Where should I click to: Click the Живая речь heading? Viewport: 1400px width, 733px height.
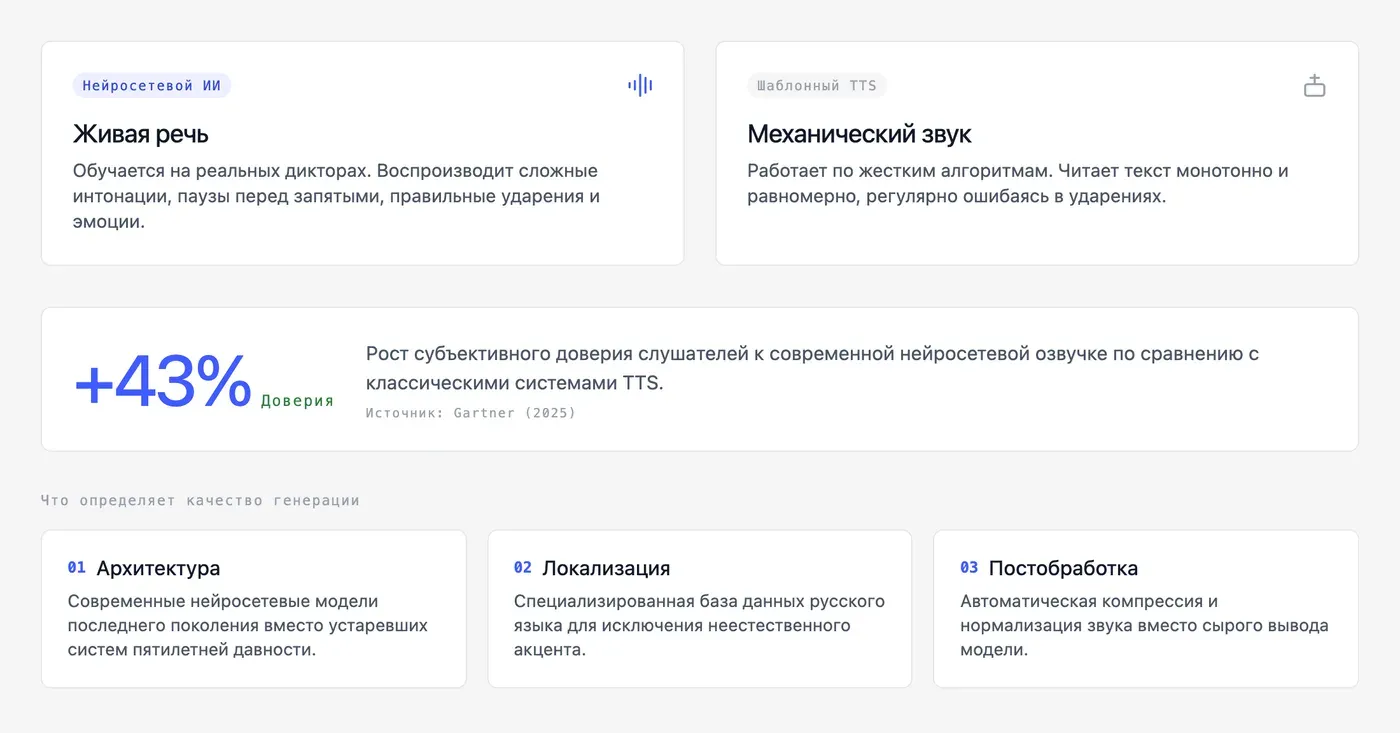pos(141,134)
